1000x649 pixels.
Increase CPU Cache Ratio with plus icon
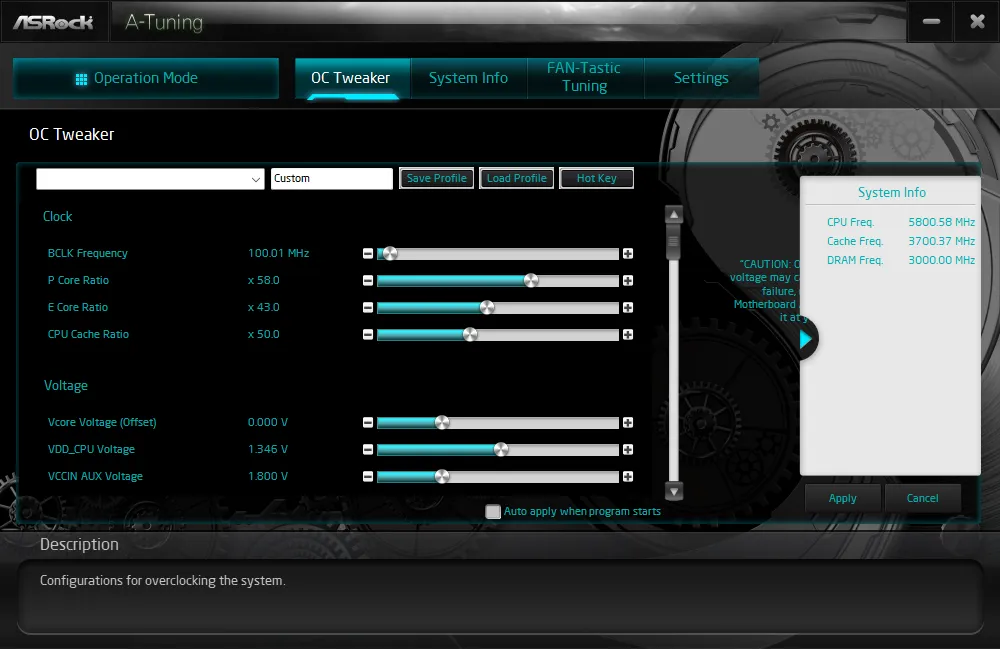pyautogui.click(x=628, y=335)
